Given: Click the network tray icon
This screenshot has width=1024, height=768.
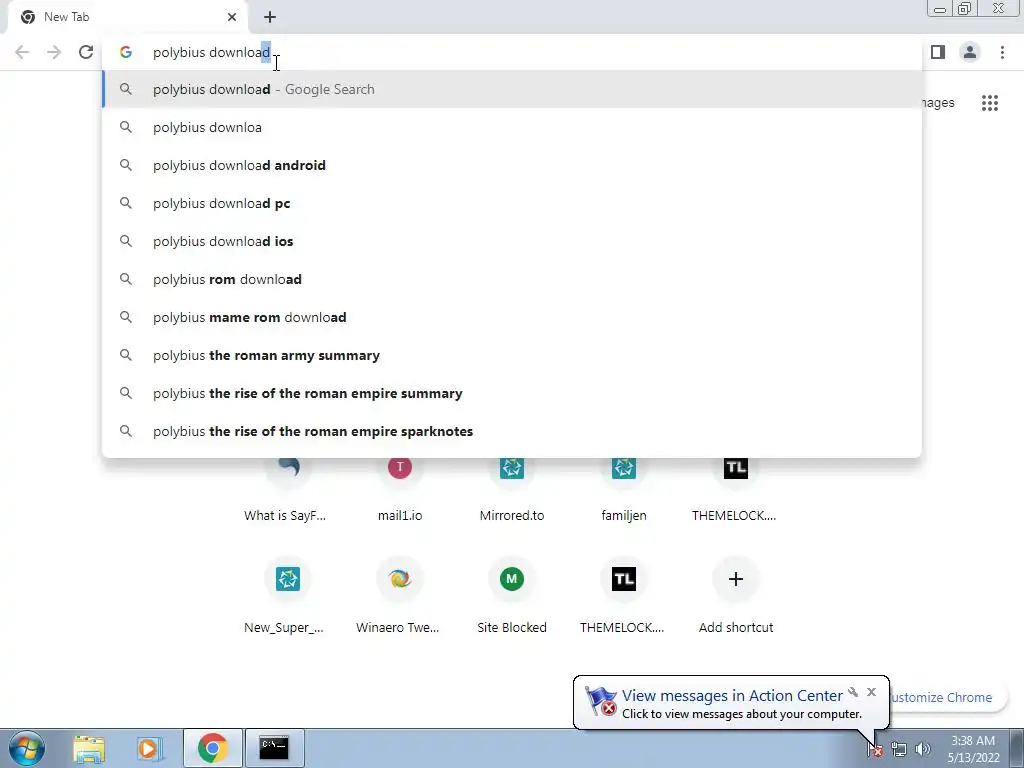Looking at the screenshot, I should click(x=899, y=750).
